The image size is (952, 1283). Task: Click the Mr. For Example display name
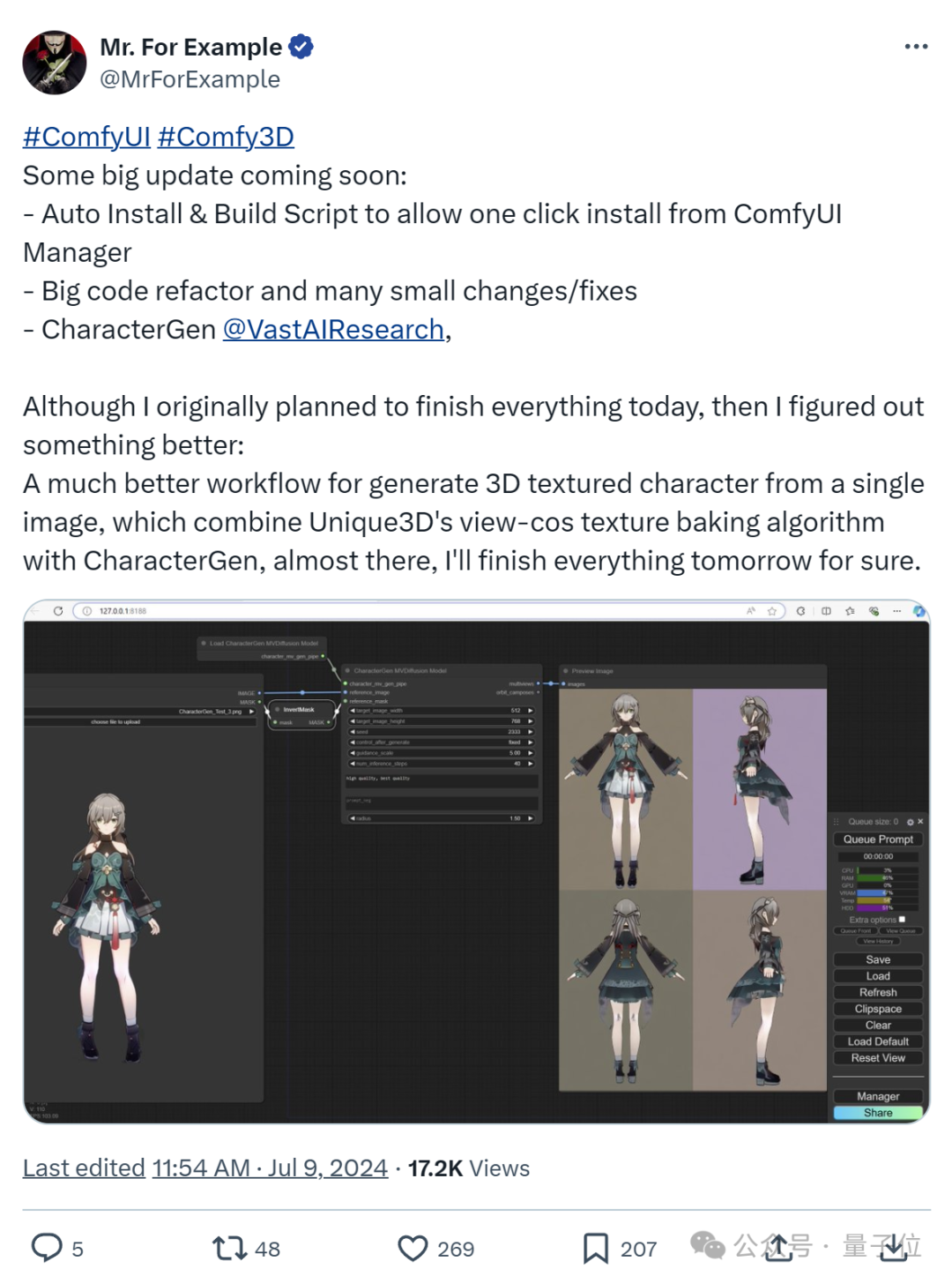[190, 47]
